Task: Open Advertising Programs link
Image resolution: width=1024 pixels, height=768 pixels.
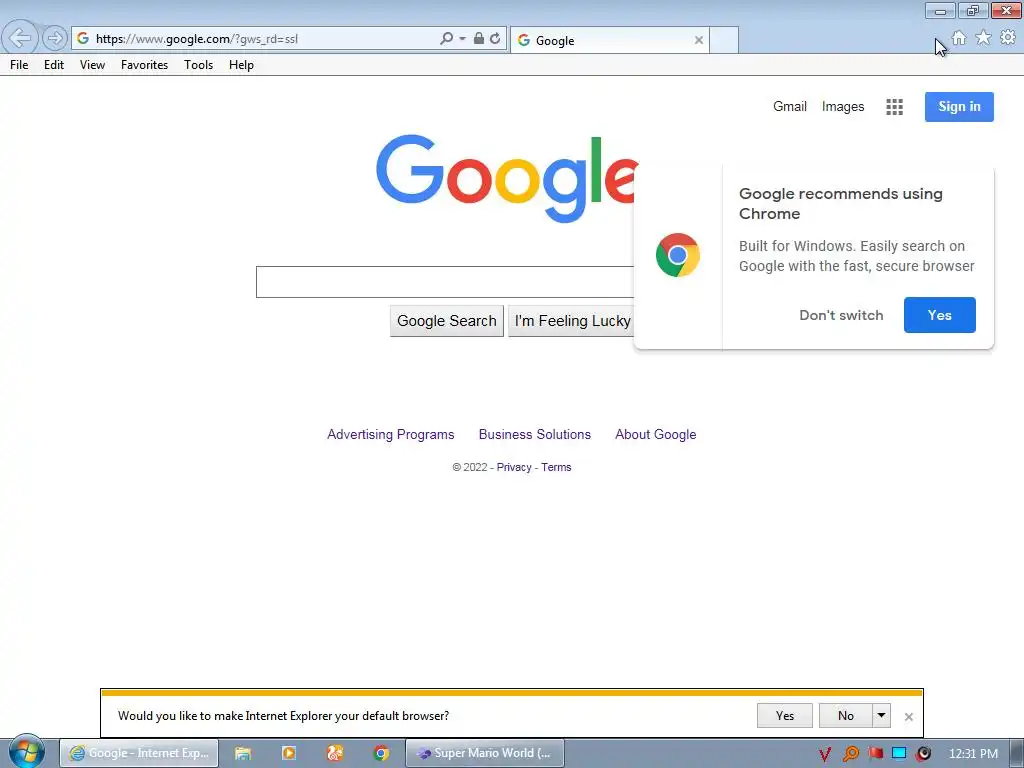Action: point(391,434)
